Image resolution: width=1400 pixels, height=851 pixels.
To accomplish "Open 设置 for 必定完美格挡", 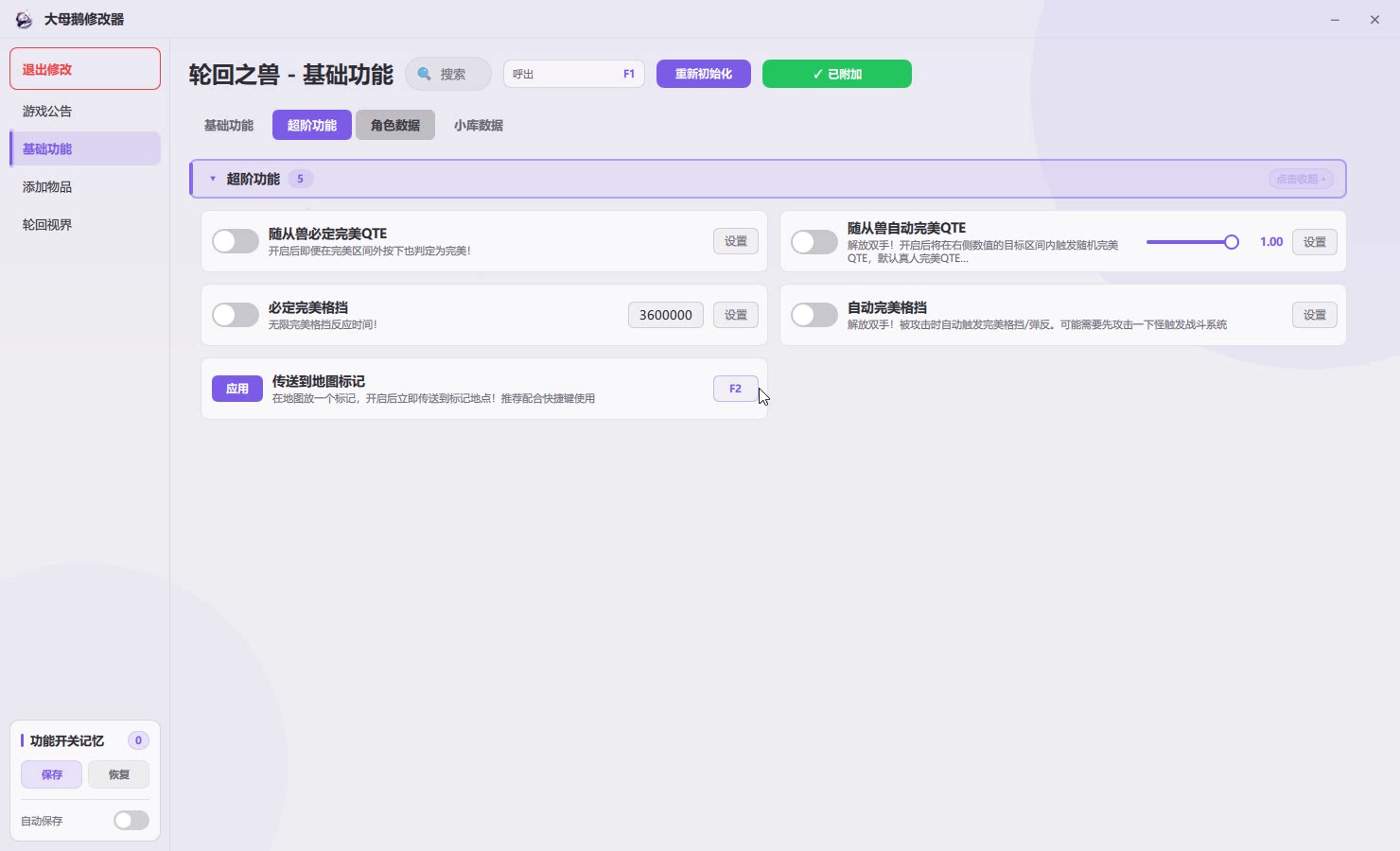I will (x=736, y=315).
